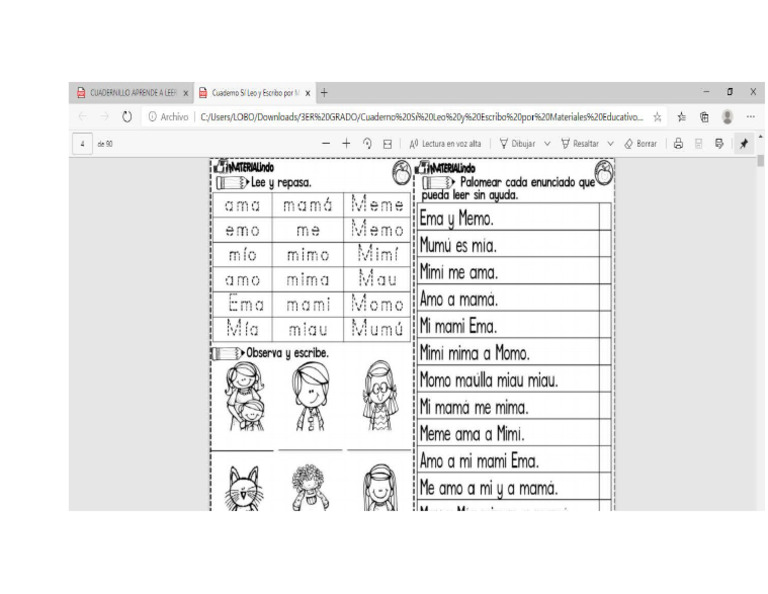Tick the box for 'Mimi mima a Momo.'

click(x=605, y=351)
